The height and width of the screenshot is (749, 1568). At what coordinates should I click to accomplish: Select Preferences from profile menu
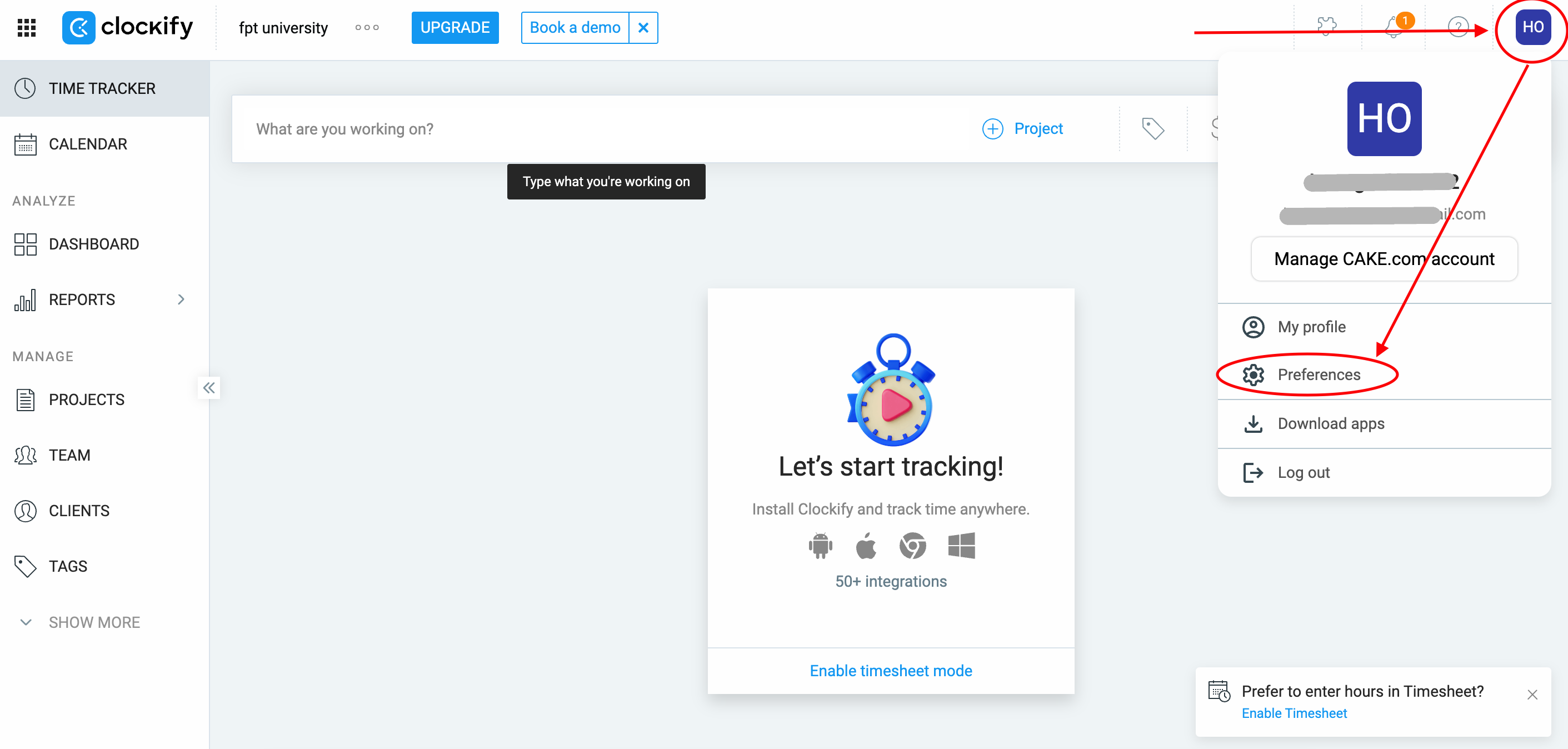[x=1319, y=374]
